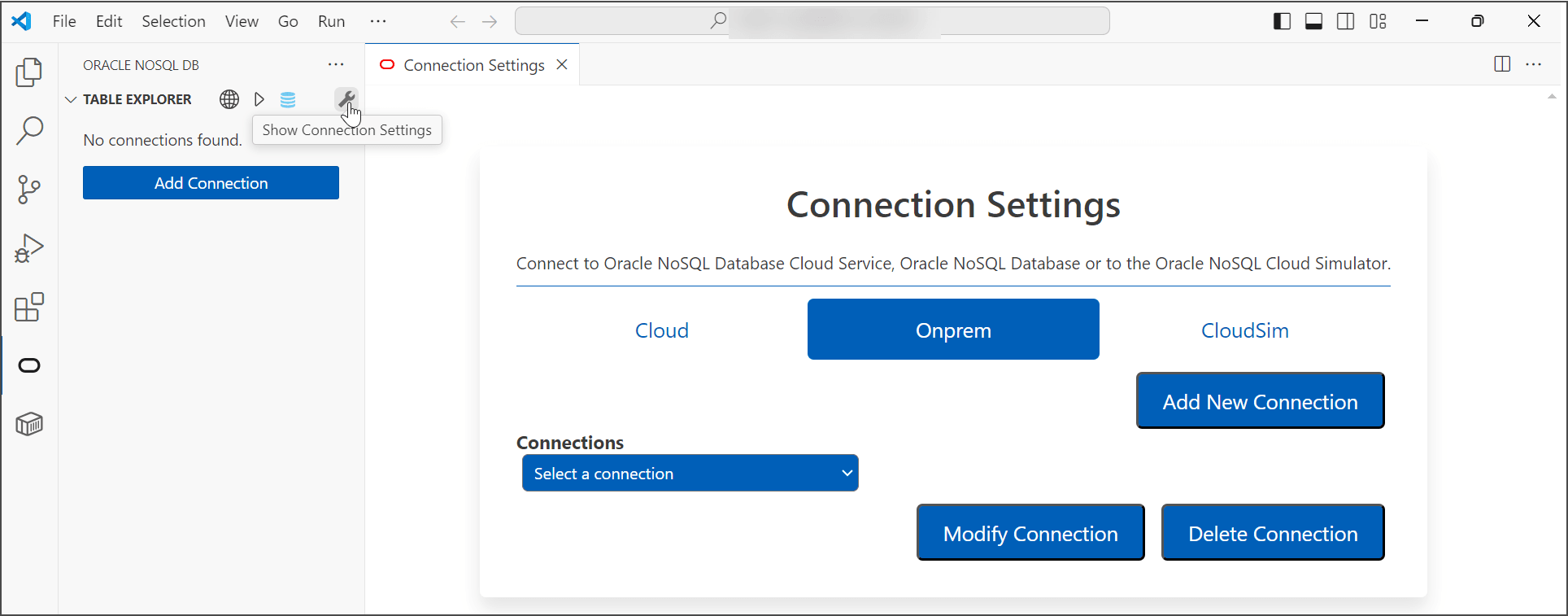Image resolution: width=1568 pixels, height=616 pixels.
Task: Collapse the TABLE EXPLORER section
Action: click(72, 99)
